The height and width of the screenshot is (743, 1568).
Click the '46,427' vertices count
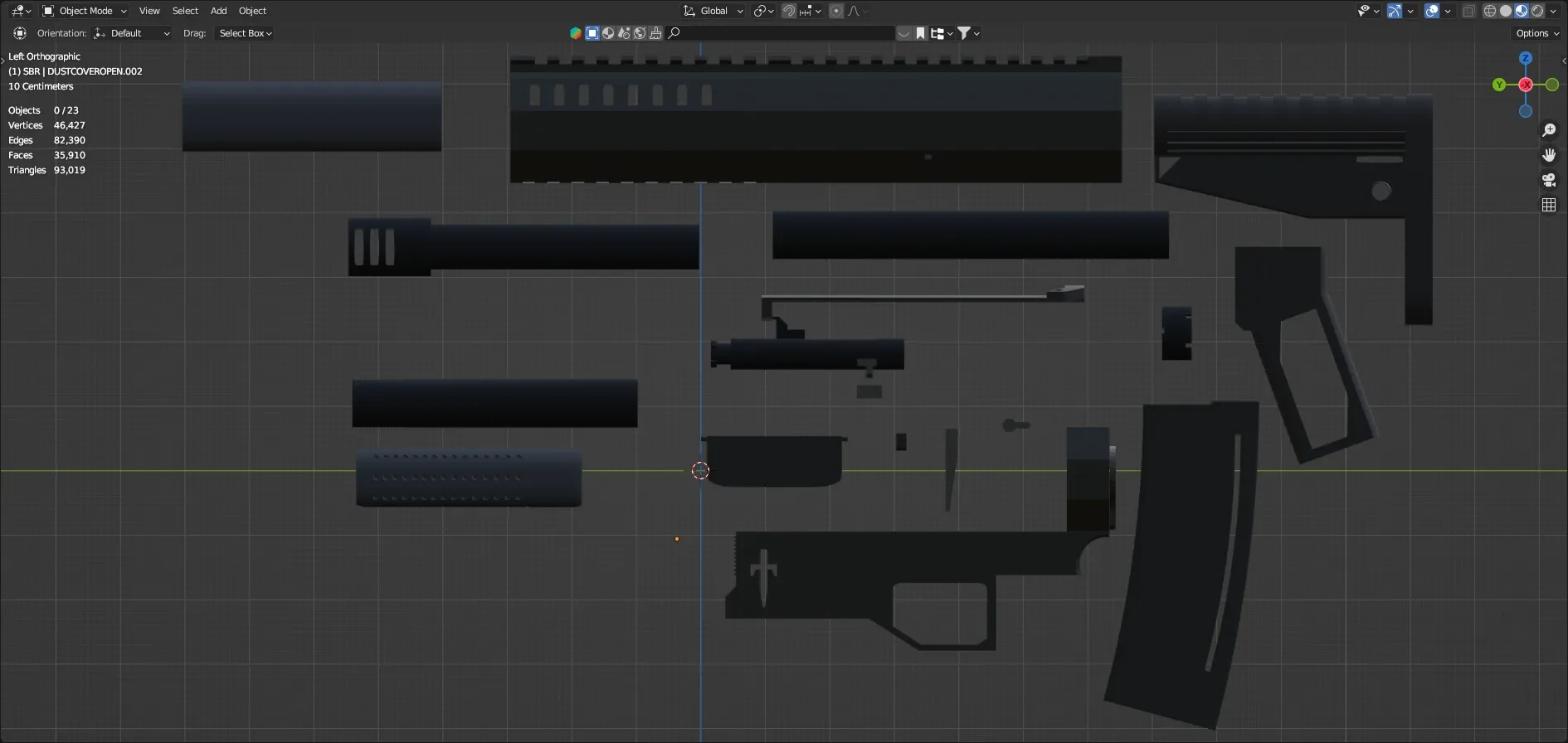[x=70, y=125]
